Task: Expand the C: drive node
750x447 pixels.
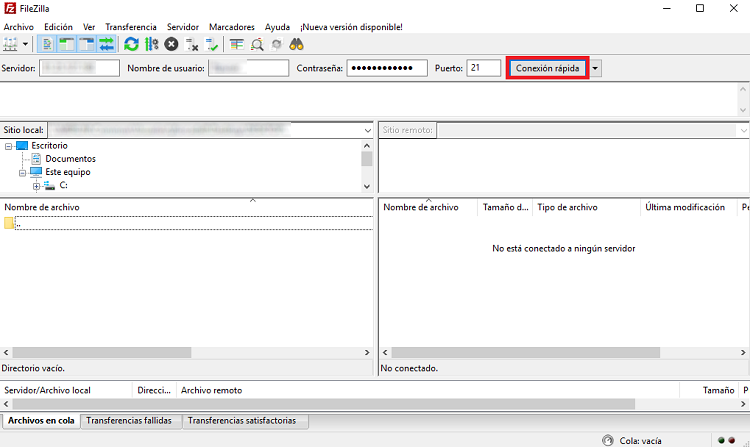Action: pyautogui.click(x=36, y=186)
